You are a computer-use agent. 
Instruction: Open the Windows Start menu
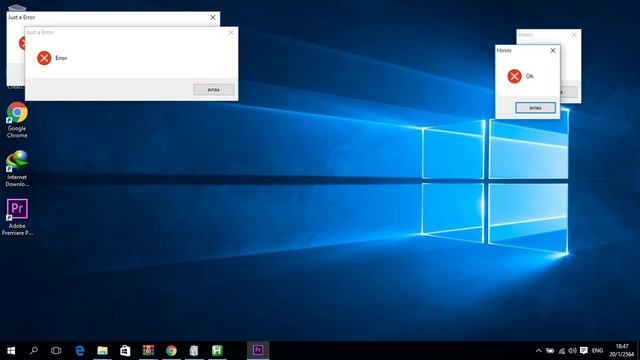coord(11,351)
